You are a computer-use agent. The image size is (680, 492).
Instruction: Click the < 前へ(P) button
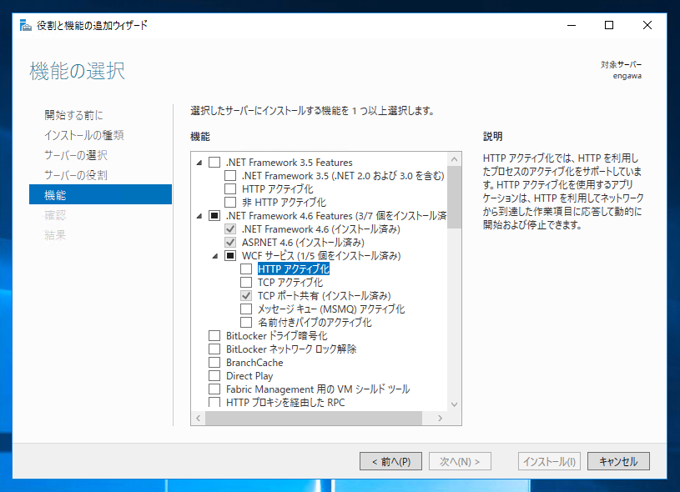point(391,462)
